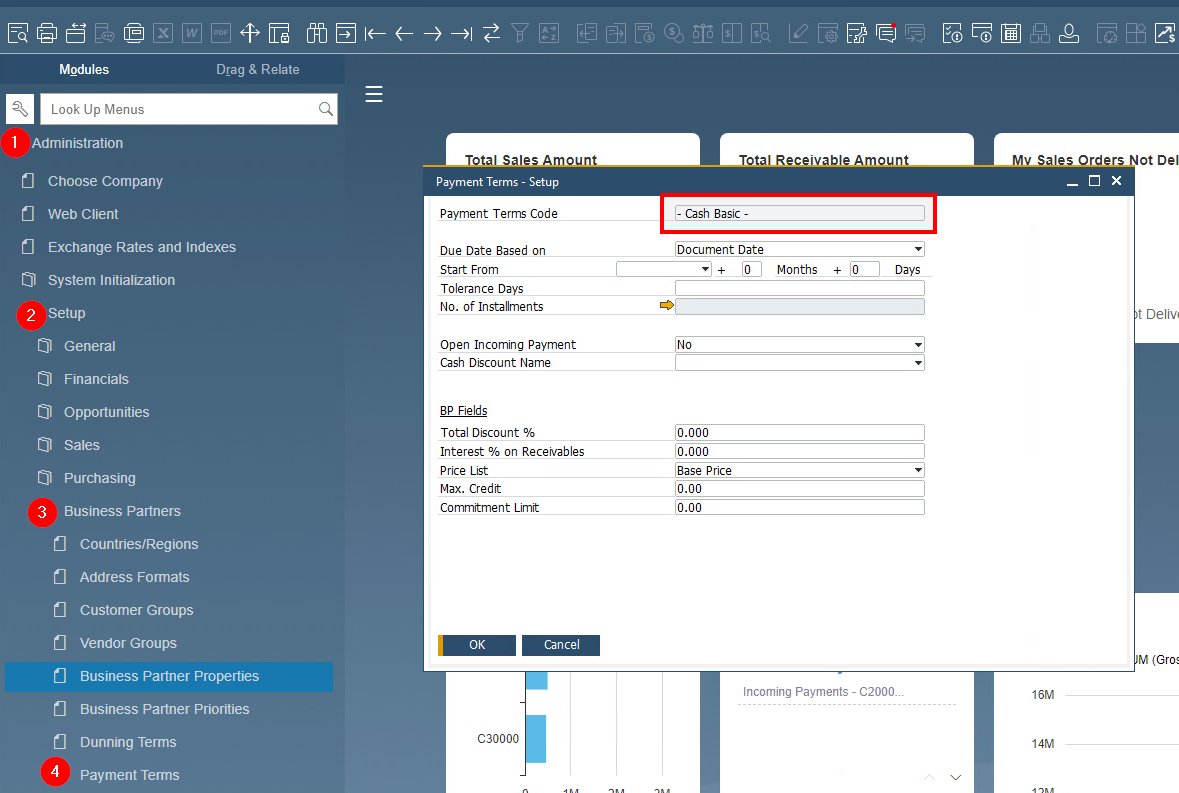
Task: Select the Find binoculars icon
Action: [x=316, y=33]
